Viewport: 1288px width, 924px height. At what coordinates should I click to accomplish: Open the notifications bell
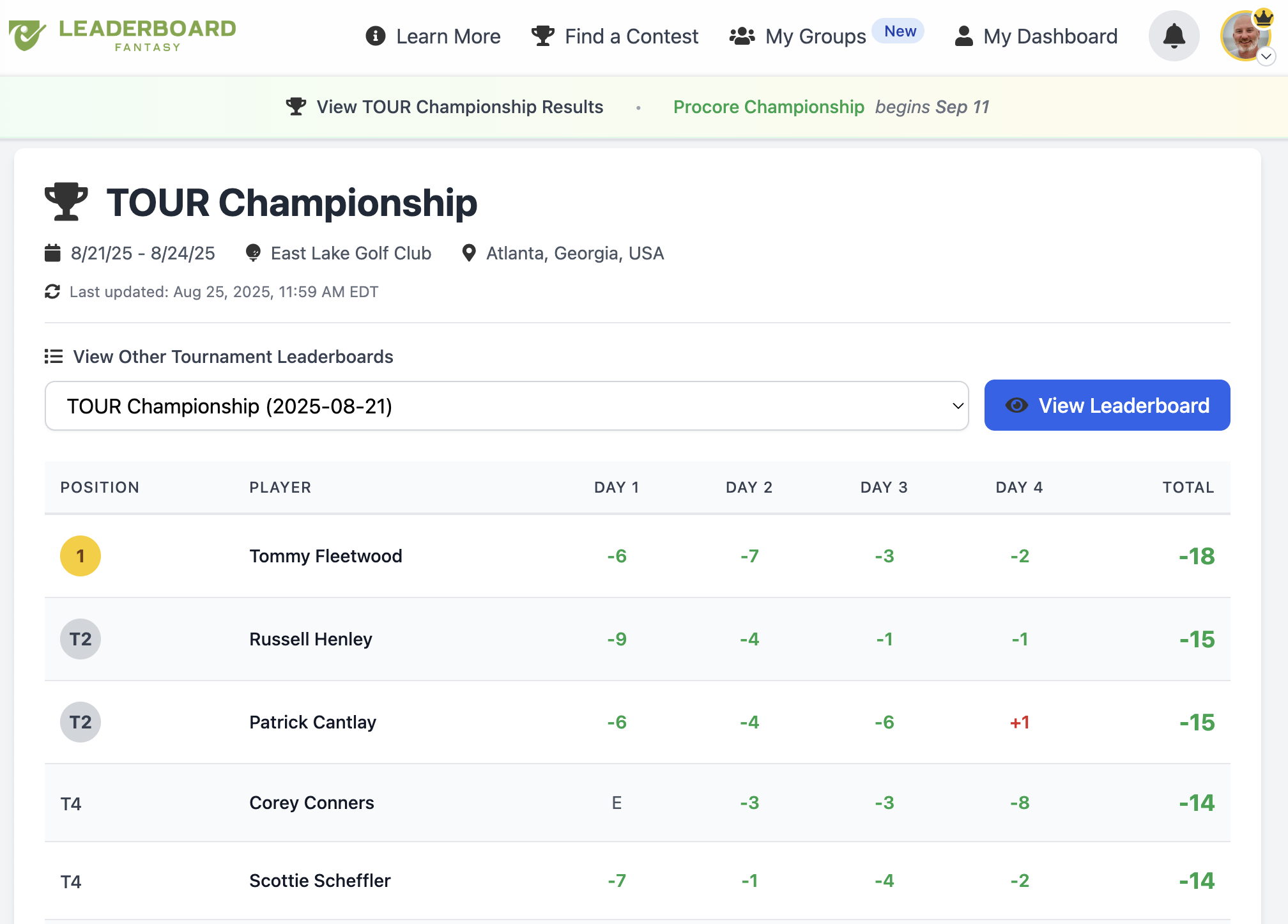[1173, 36]
